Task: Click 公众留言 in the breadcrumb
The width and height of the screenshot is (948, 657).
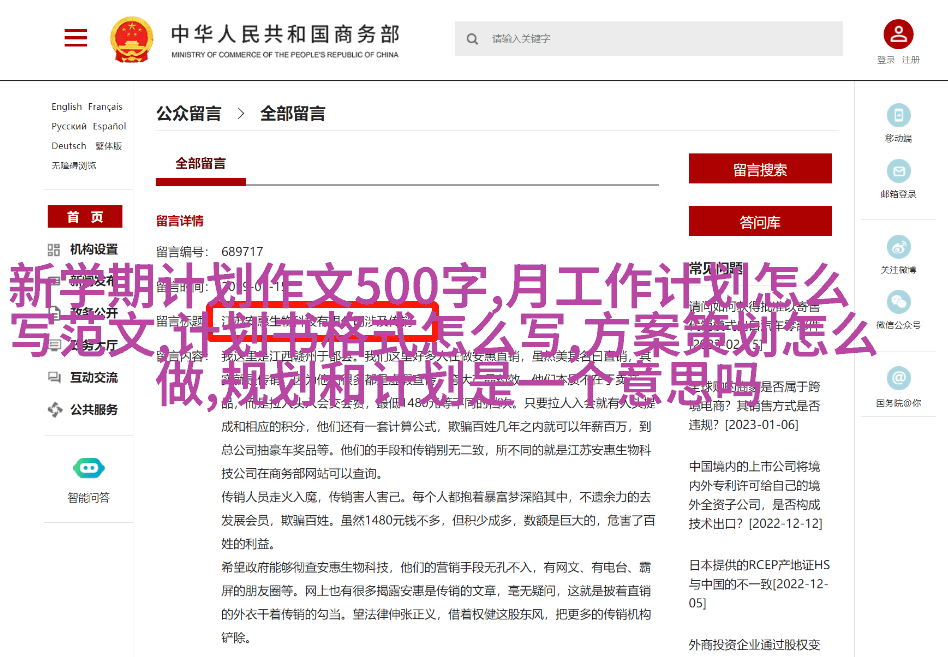Action: 189,114
